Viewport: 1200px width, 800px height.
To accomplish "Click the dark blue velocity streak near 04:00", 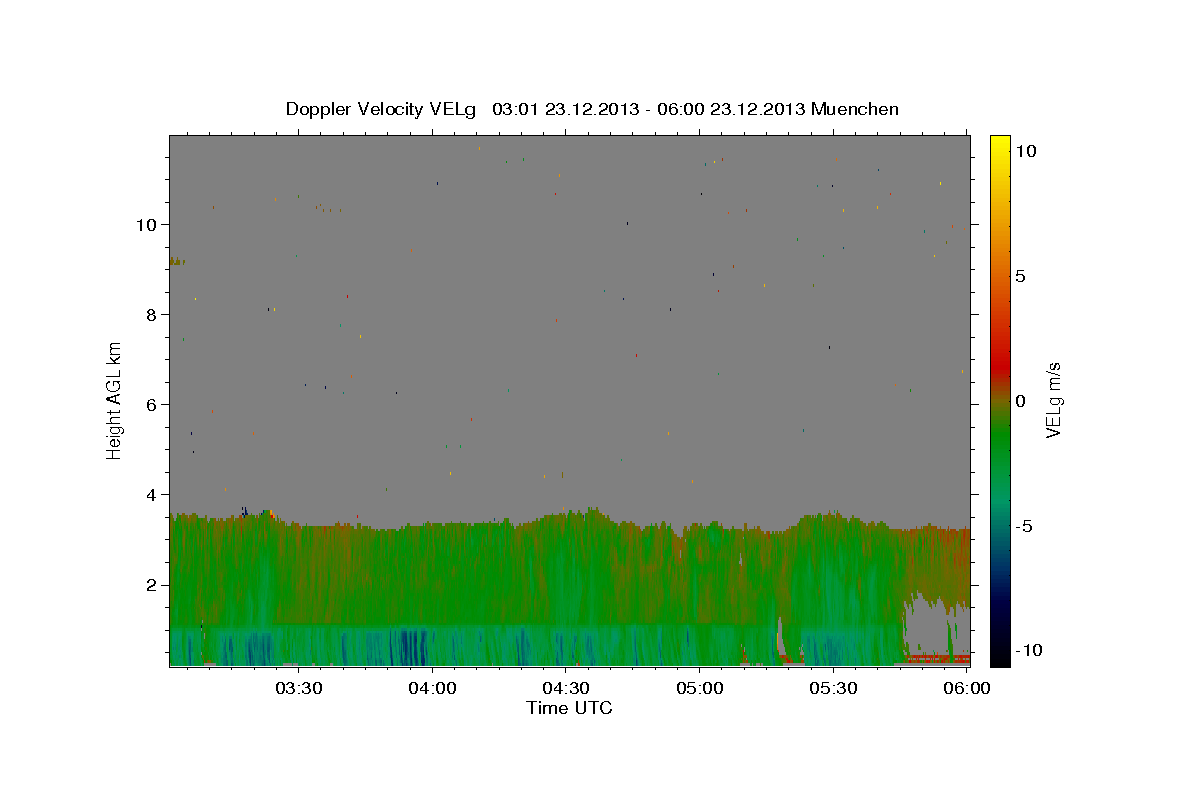I will point(410,646).
